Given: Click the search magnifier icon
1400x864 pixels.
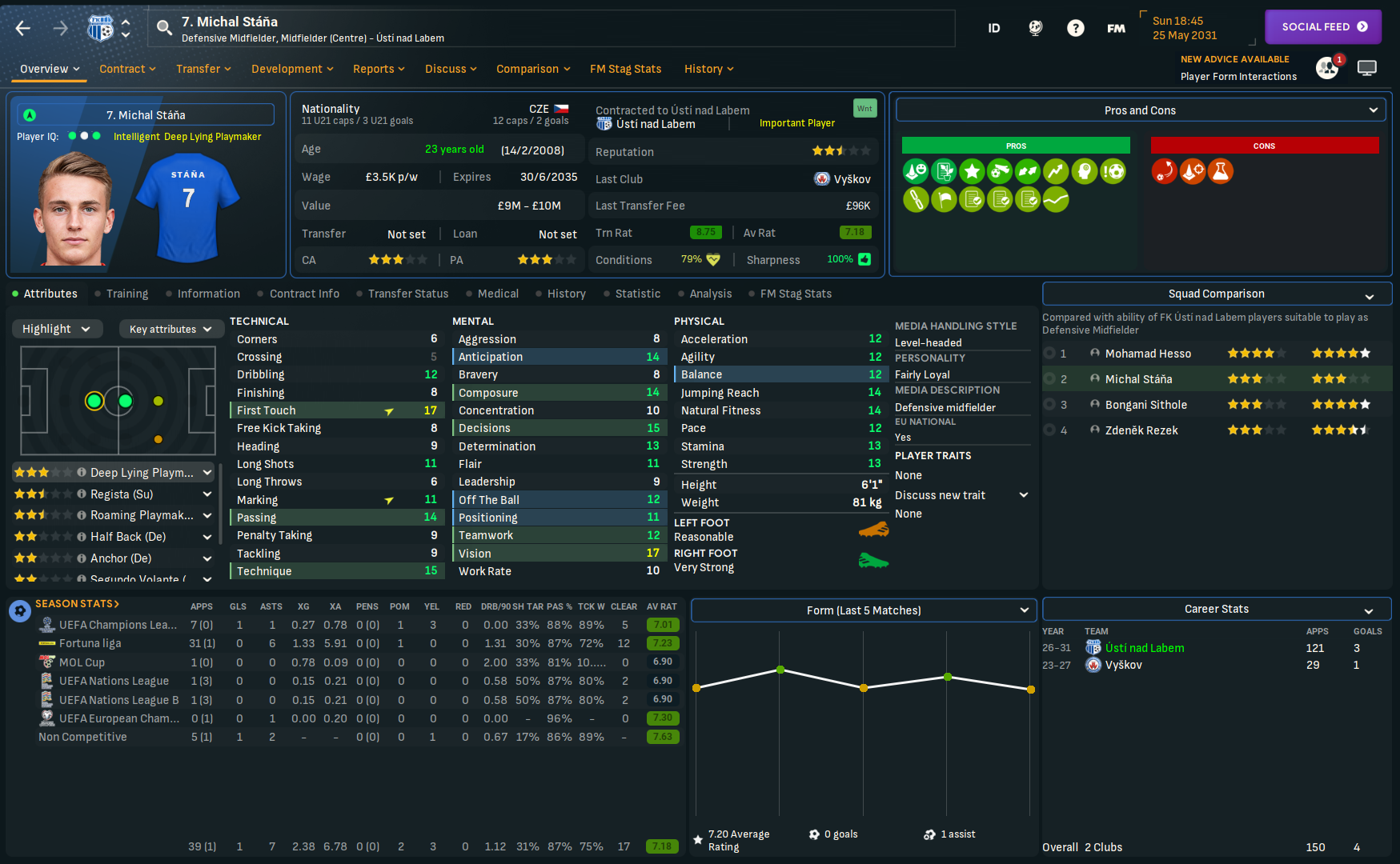Looking at the screenshot, I should pos(164,28).
